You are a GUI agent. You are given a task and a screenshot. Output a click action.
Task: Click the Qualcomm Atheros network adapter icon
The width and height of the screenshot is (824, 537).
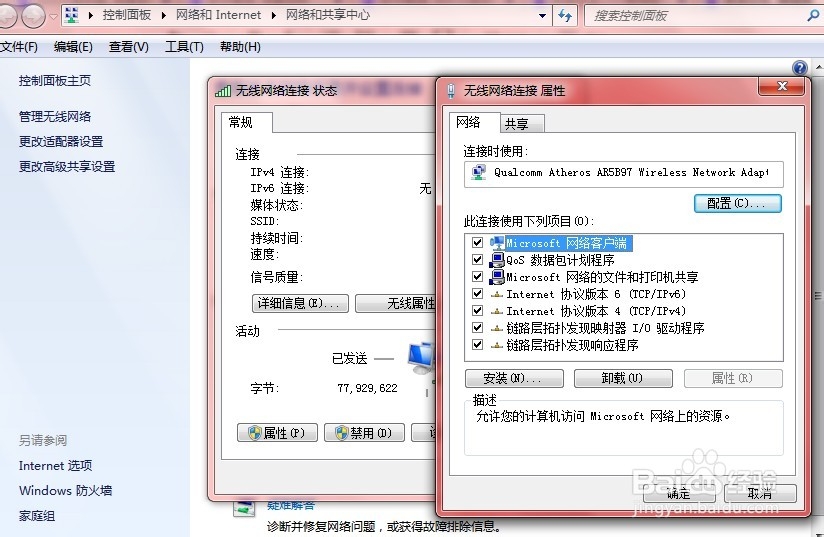point(478,172)
